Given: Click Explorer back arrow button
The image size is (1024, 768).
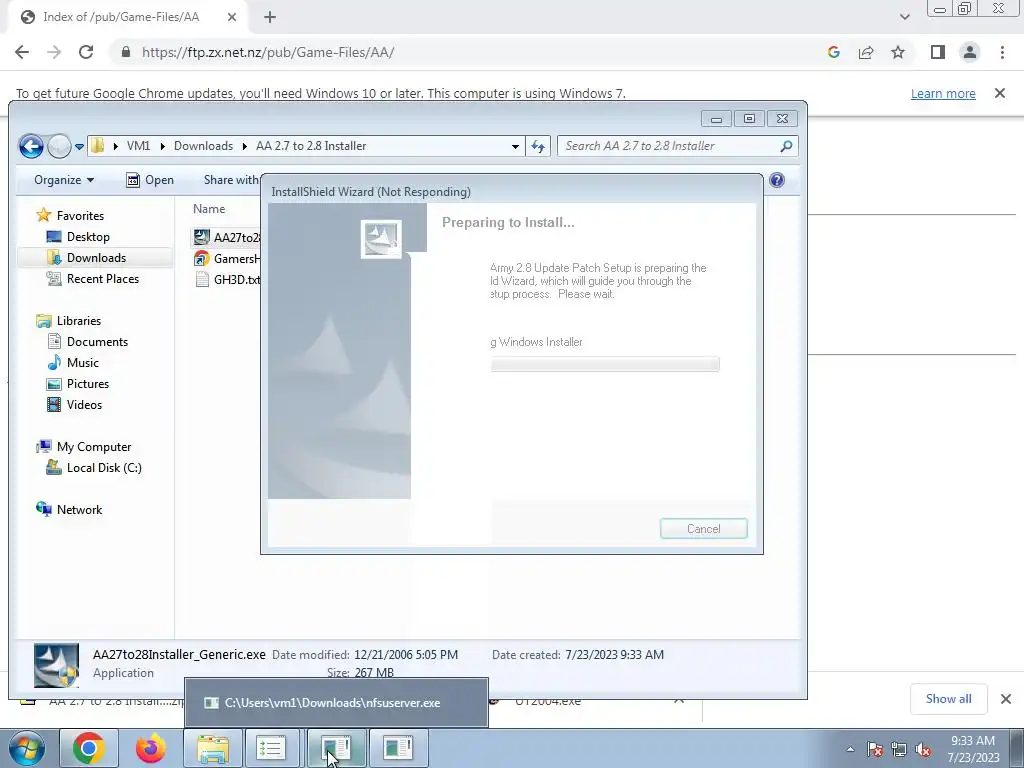Looking at the screenshot, I should point(31,146).
